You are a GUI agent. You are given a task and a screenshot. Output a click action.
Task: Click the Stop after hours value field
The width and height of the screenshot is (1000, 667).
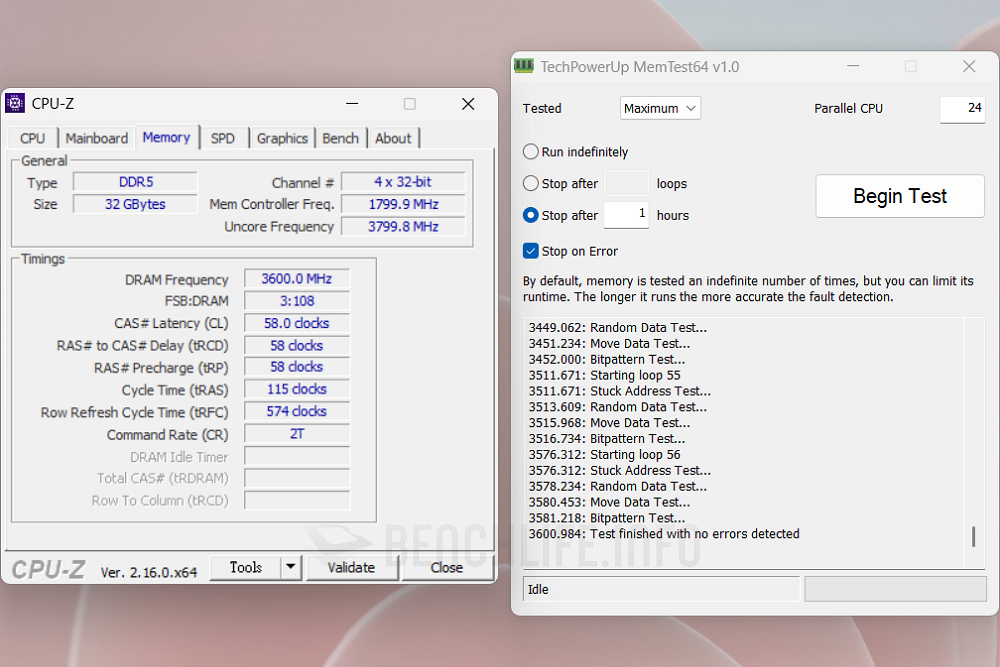pyautogui.click(x=626, y=214)
